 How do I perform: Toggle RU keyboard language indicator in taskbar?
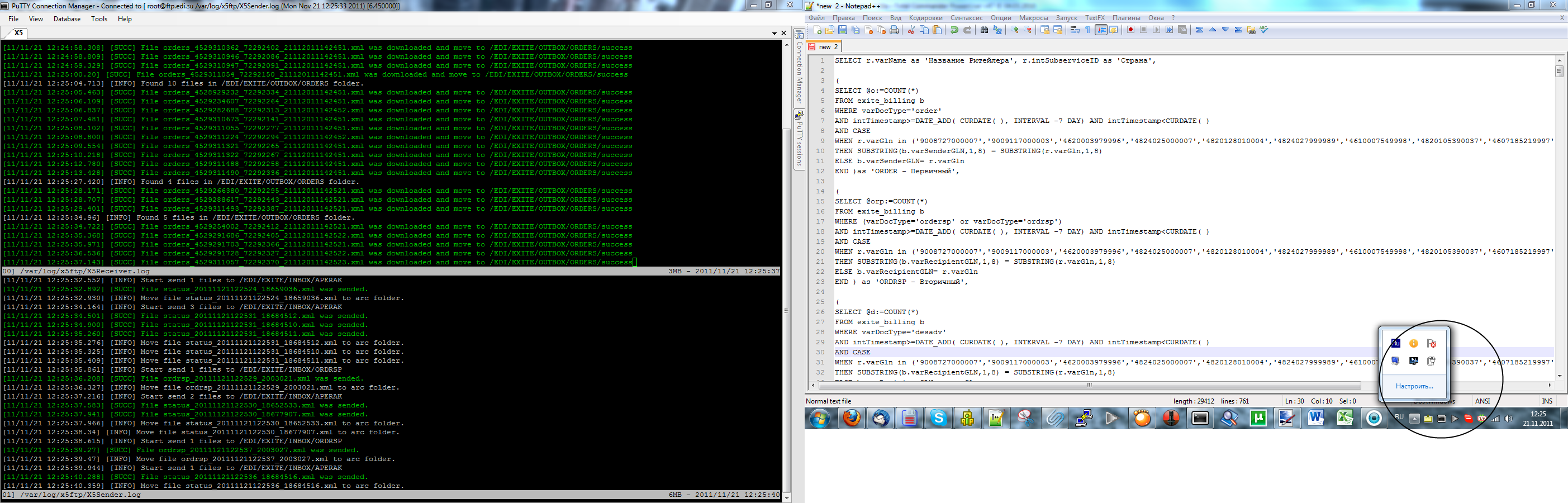point(1399,417)
